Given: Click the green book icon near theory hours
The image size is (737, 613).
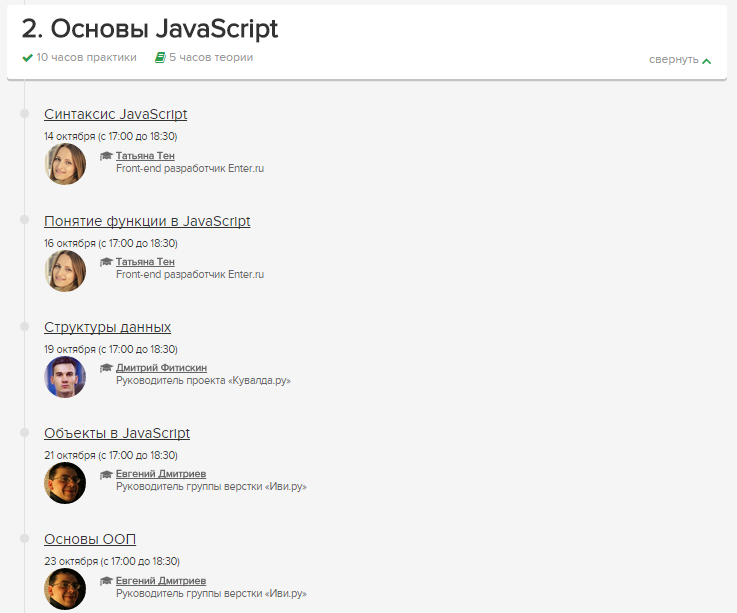Looking at the screenshot, I should click(160, 58).
